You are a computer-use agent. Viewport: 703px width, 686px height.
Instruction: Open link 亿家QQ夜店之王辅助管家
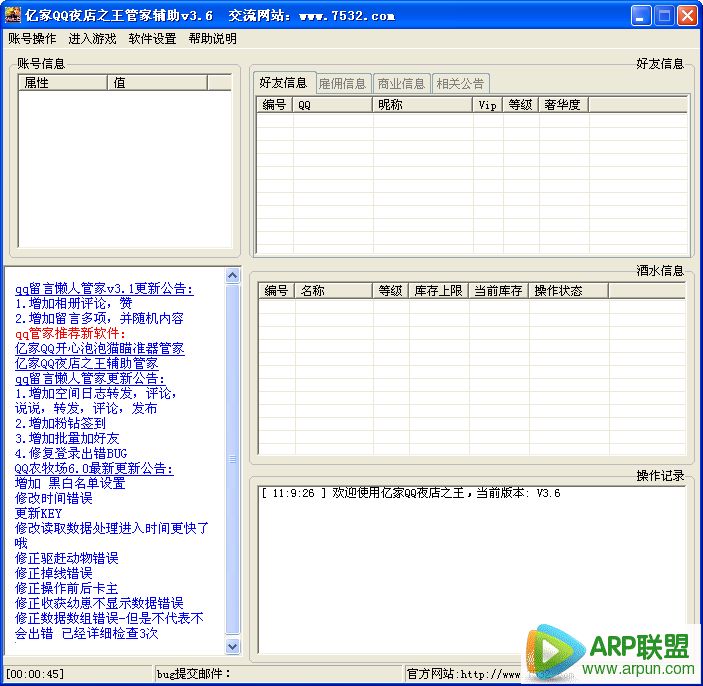(x=86, y=364)
